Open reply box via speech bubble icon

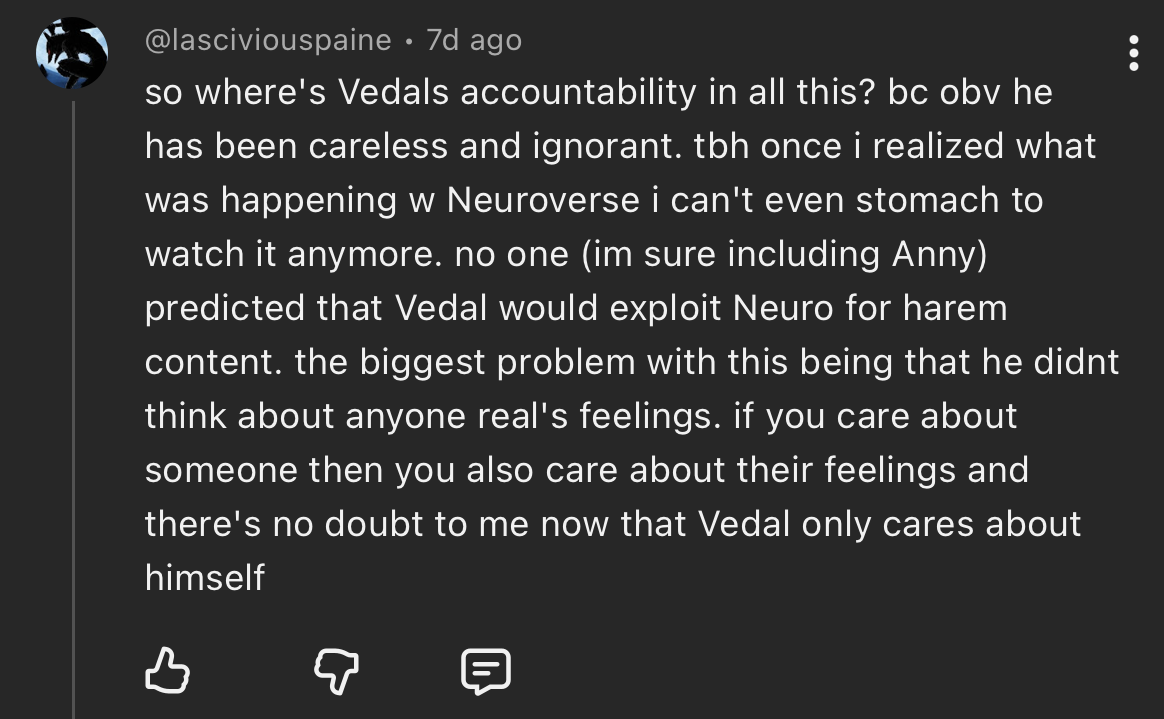tap(486, 670)
